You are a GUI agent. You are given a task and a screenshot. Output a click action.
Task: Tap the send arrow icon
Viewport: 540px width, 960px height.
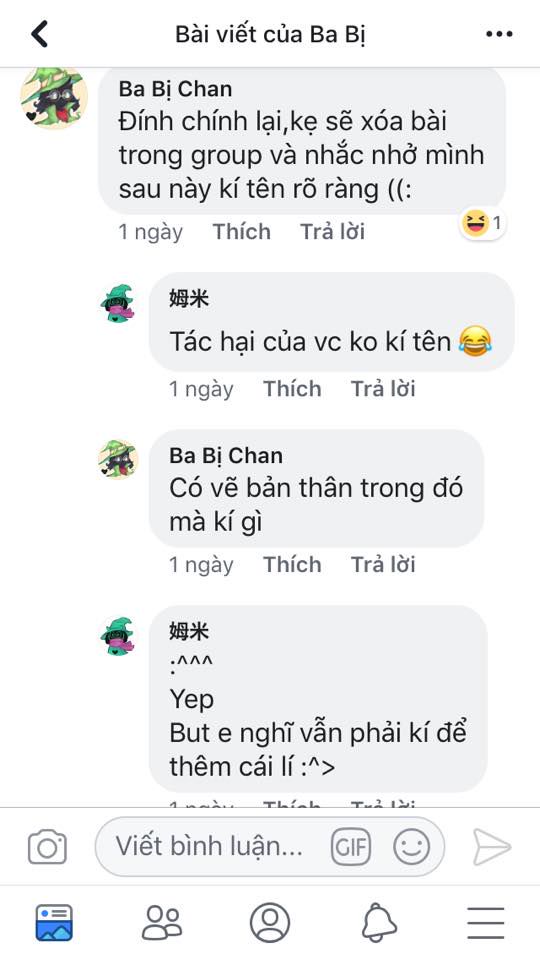492,847
